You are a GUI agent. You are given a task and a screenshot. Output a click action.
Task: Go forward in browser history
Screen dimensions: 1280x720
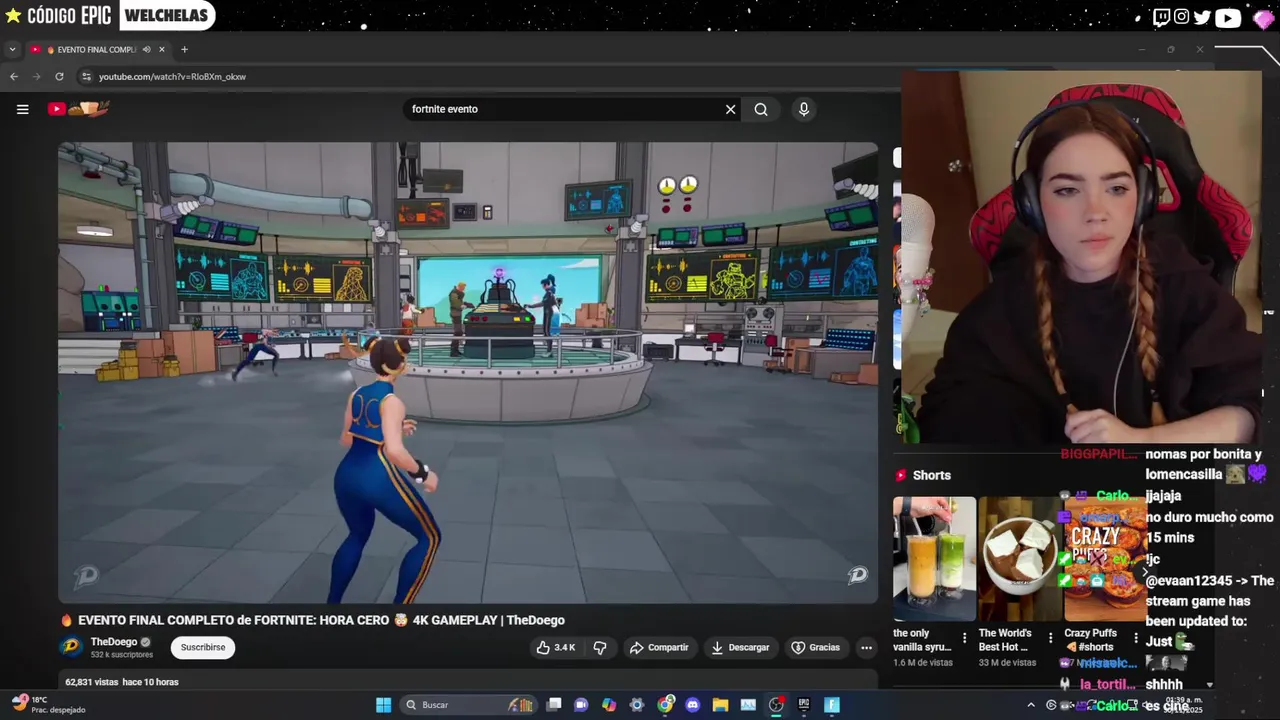[37, 76]
